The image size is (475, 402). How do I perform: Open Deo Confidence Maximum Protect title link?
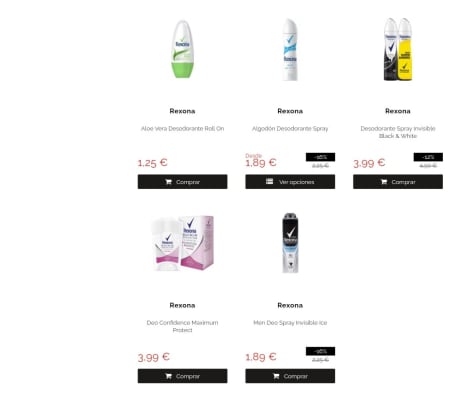coord(182,326)
